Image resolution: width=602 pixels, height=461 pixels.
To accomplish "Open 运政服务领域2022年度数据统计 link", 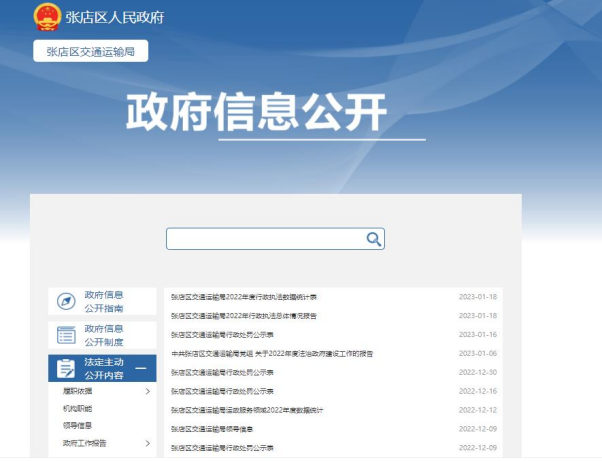I will point(248,410).
